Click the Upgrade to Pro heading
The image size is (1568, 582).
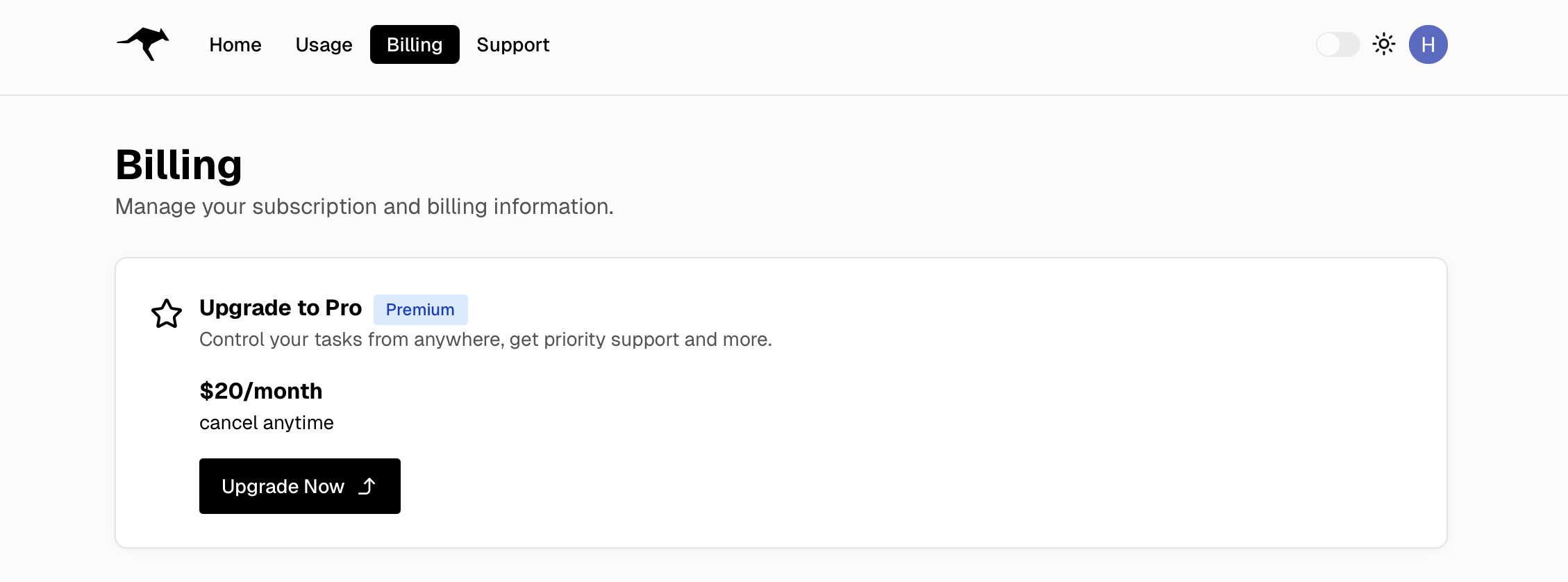coord(281,308)
